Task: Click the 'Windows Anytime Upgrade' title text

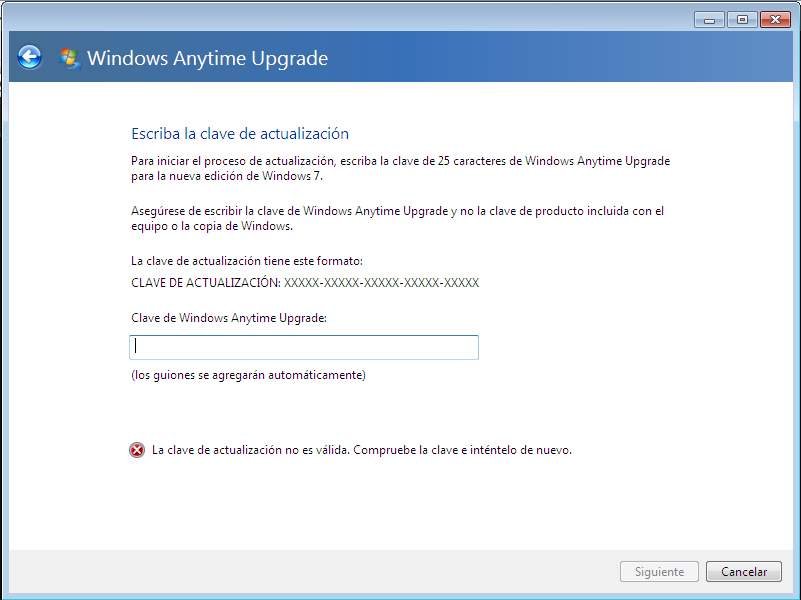Action: coord(207,58)
